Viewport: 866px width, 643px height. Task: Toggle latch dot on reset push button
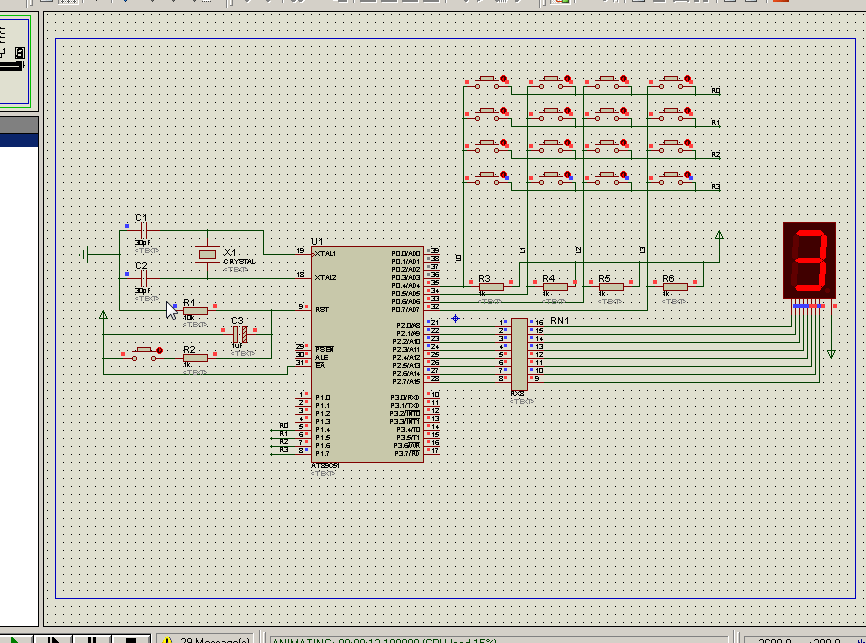[x=160, y=350]
